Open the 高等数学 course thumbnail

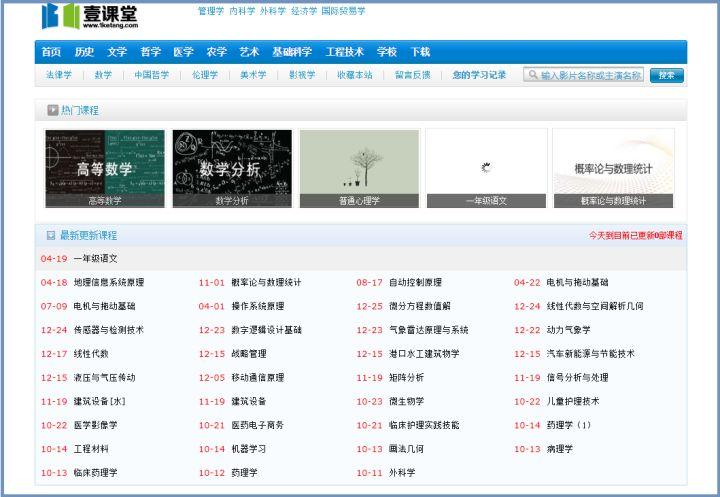point(105,169)
